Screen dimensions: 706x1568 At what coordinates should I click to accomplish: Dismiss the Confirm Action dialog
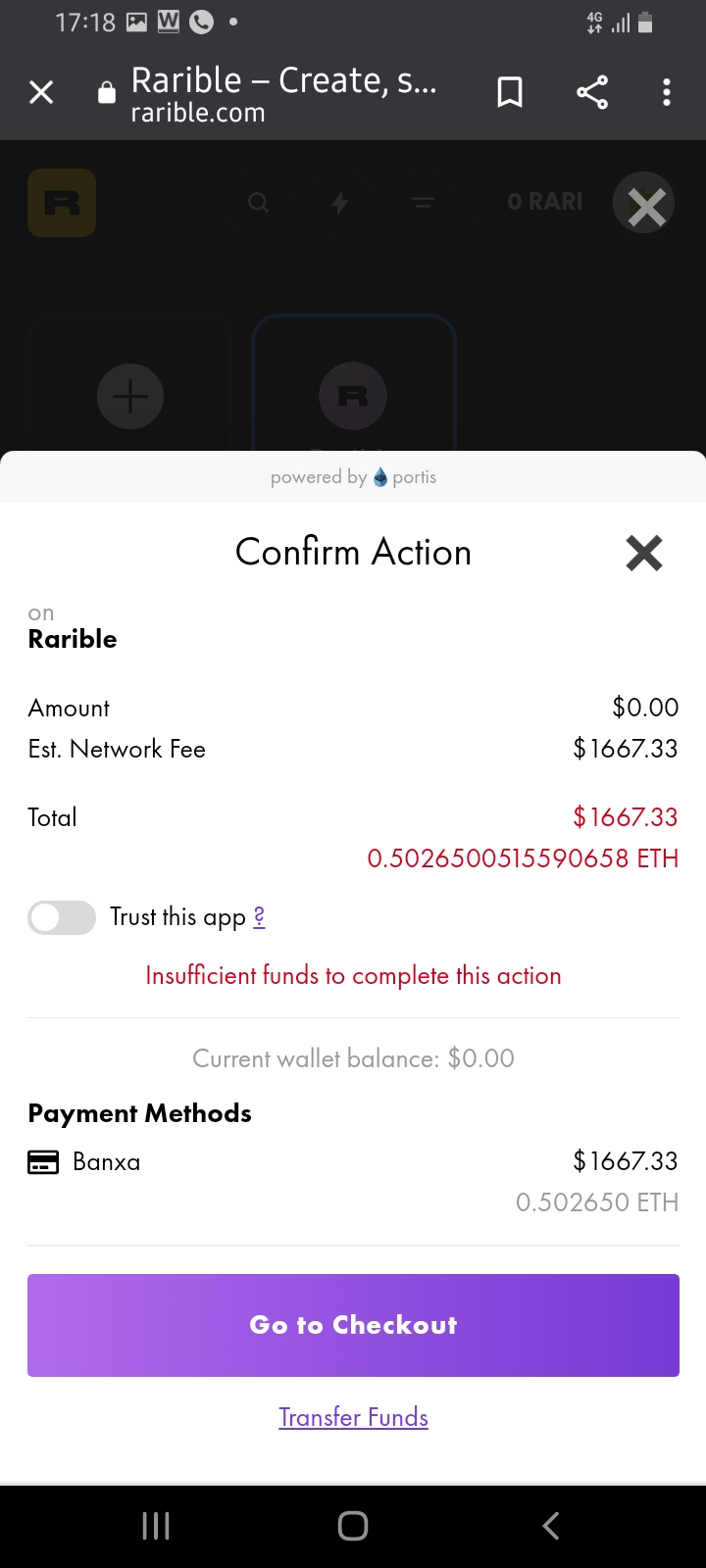[644, 553]
